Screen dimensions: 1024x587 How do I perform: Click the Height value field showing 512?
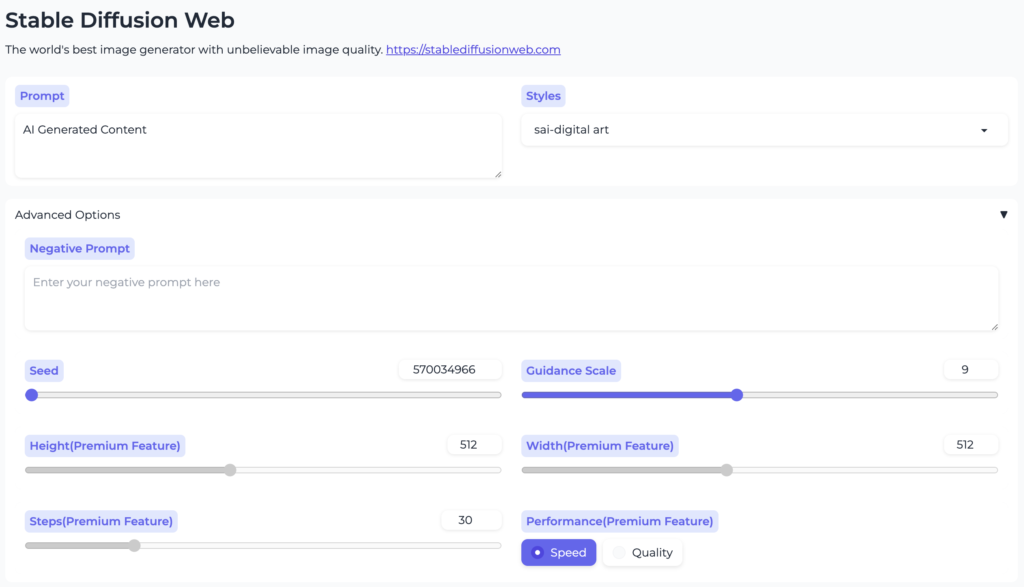point(474,445)
